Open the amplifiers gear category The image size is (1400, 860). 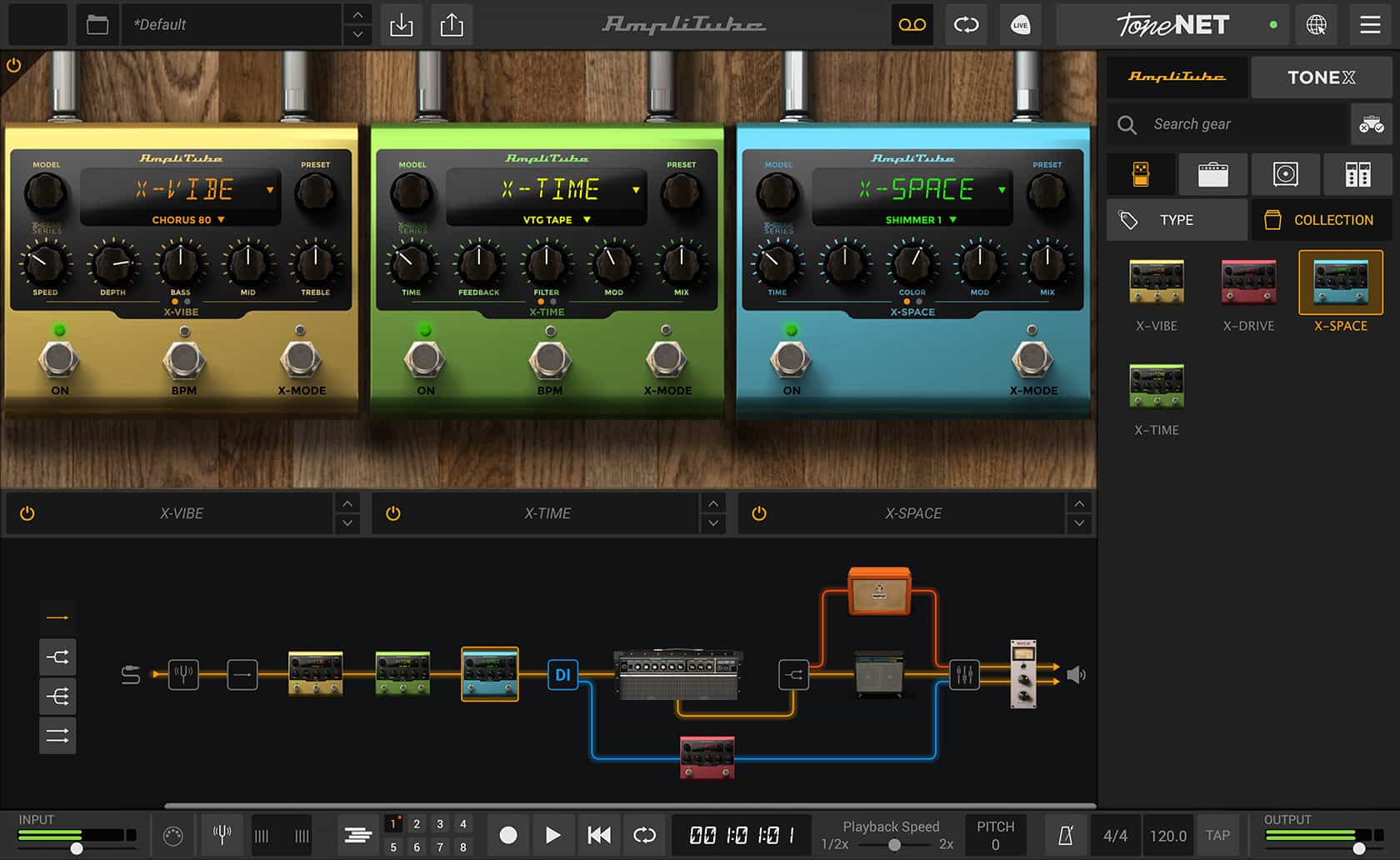click(x=1212, y=174)
